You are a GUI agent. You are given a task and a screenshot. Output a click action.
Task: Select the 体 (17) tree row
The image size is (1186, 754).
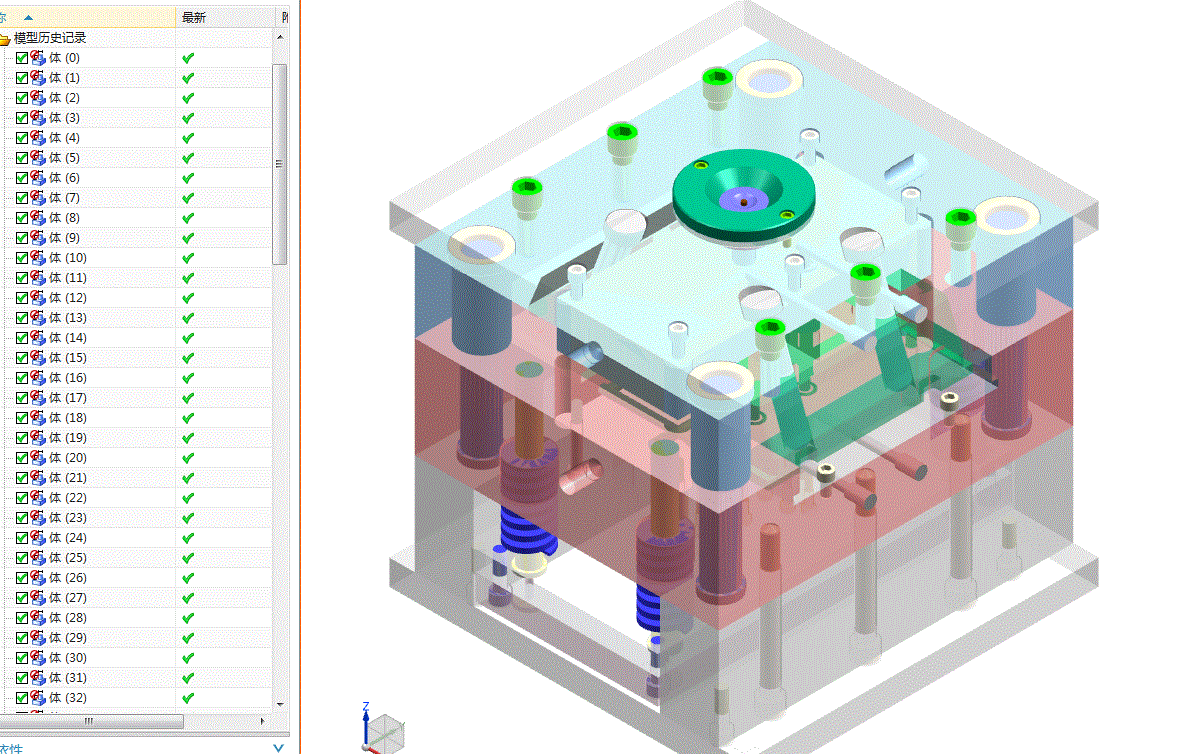pos(136,398)
